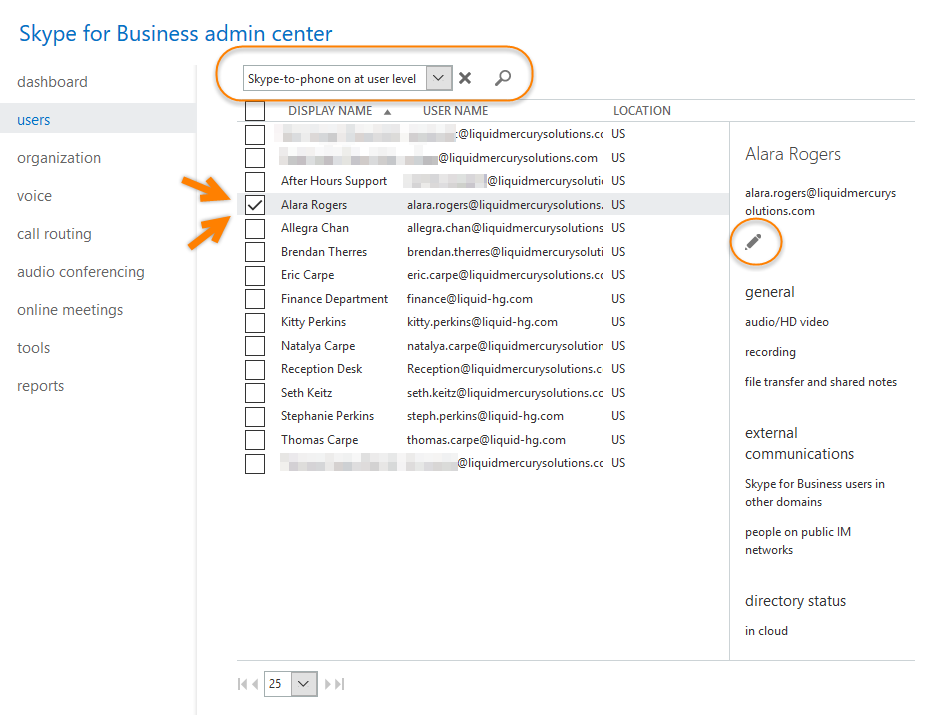Open the organization section
Viewport: 951px width, 715px height.
pos(59,158)
